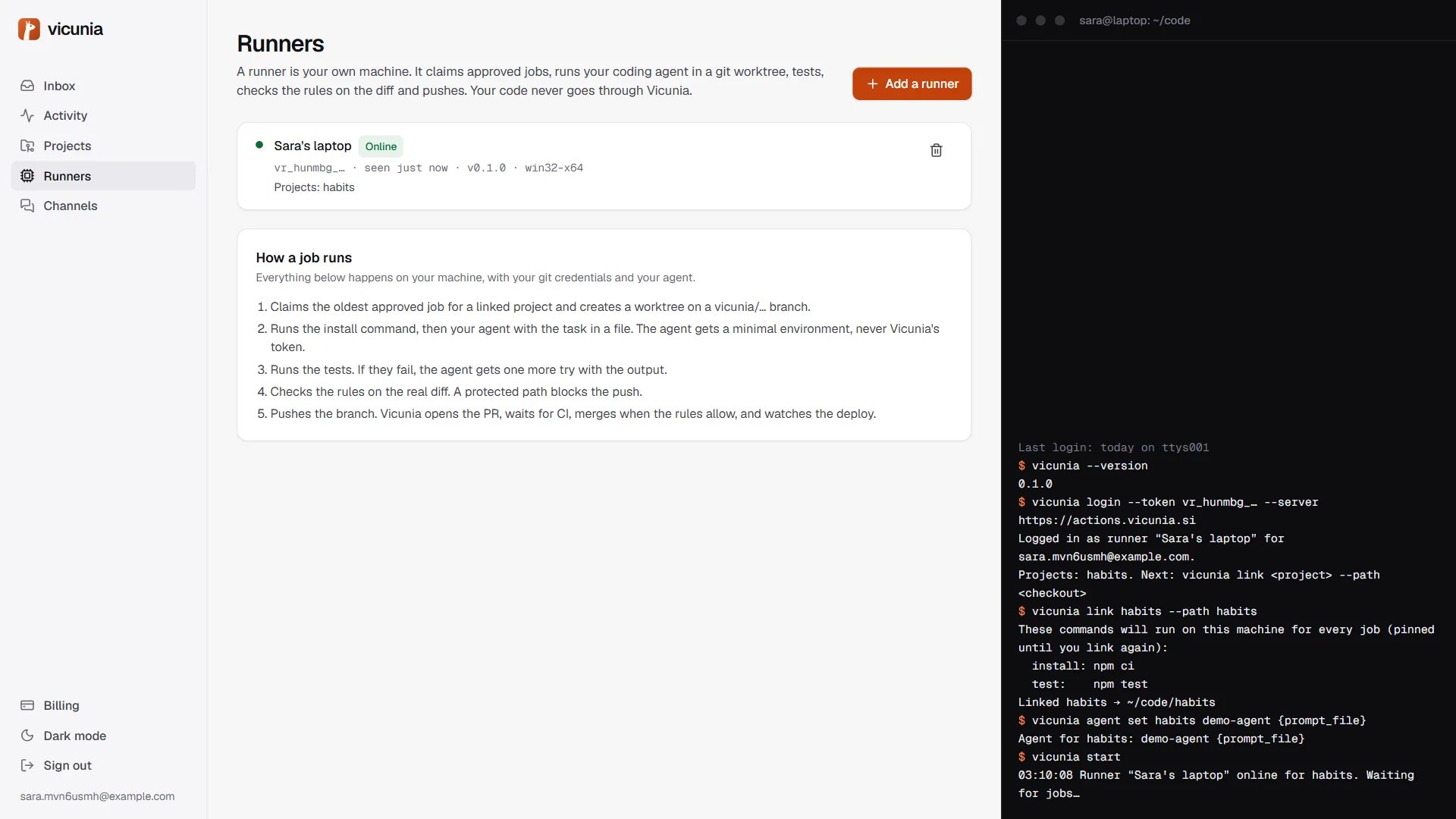Click the Runners page heading
The image size is (1456, 819).
[281, 44]
